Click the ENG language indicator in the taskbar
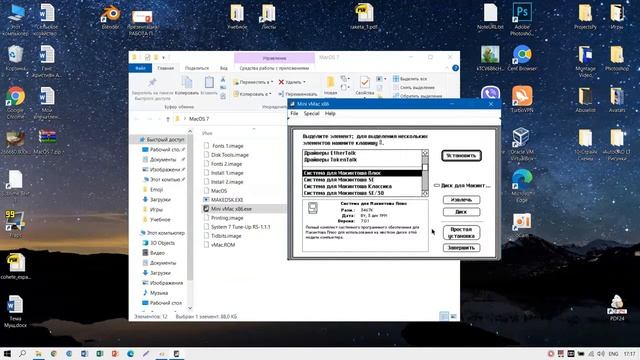This screenshot has height=360, width=640. pos(613,353)
